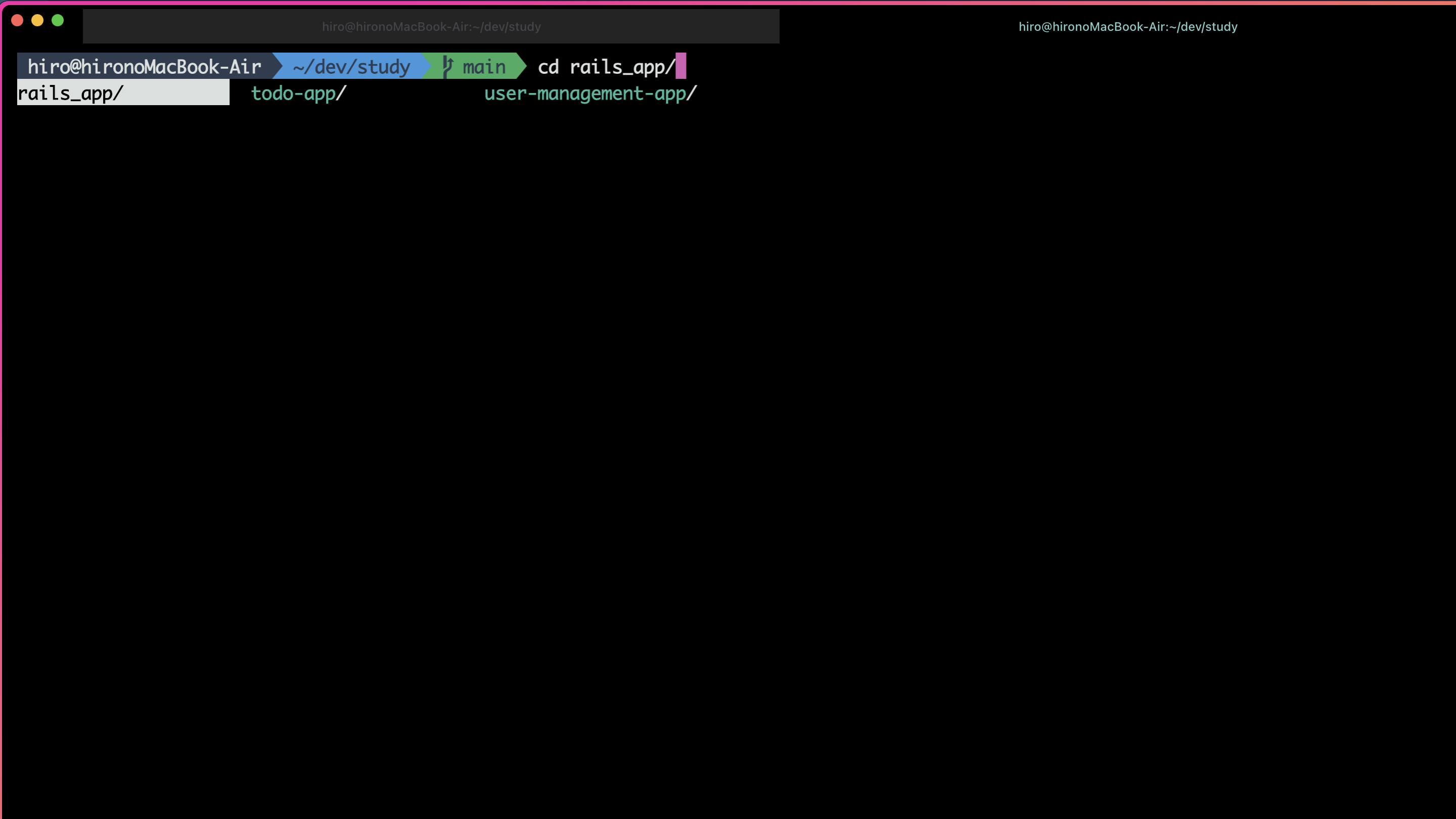Switch to the dimmed left terminal tab
The image size is (1456, 819).
coord(431,27)
